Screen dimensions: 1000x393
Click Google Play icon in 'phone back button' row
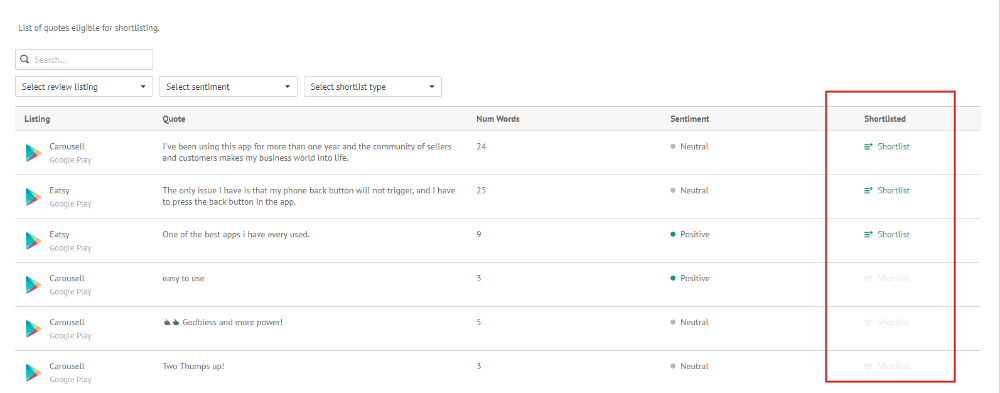33,197
